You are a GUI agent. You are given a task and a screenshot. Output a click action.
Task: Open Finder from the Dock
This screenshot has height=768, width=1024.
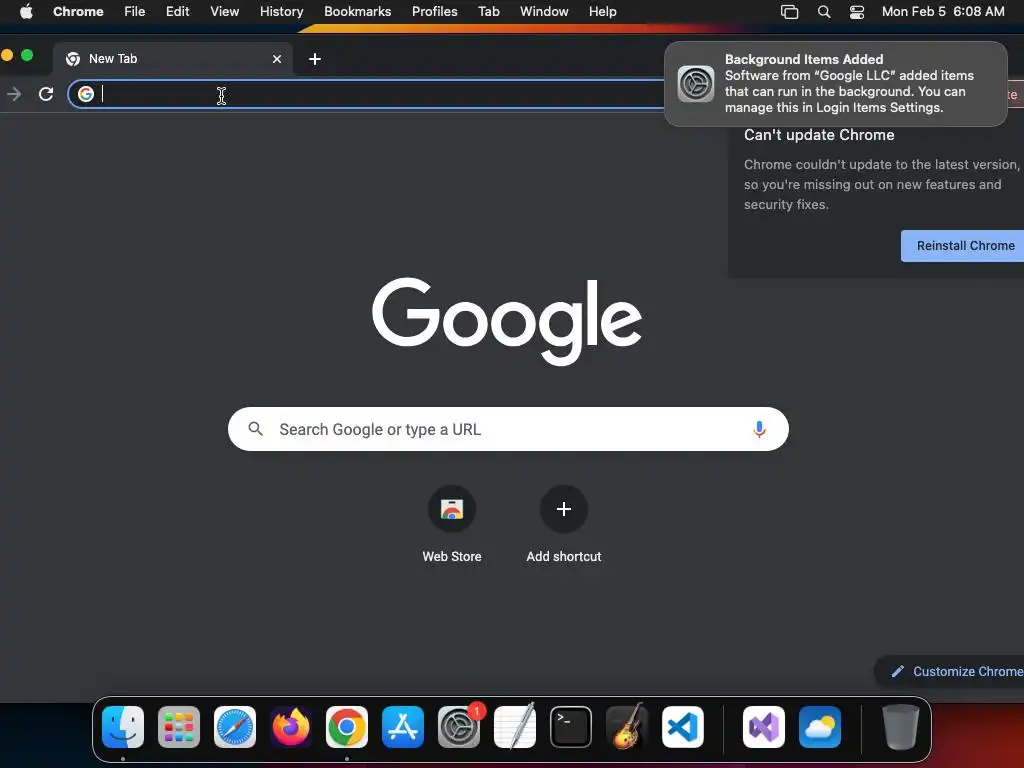coord(123,727)
